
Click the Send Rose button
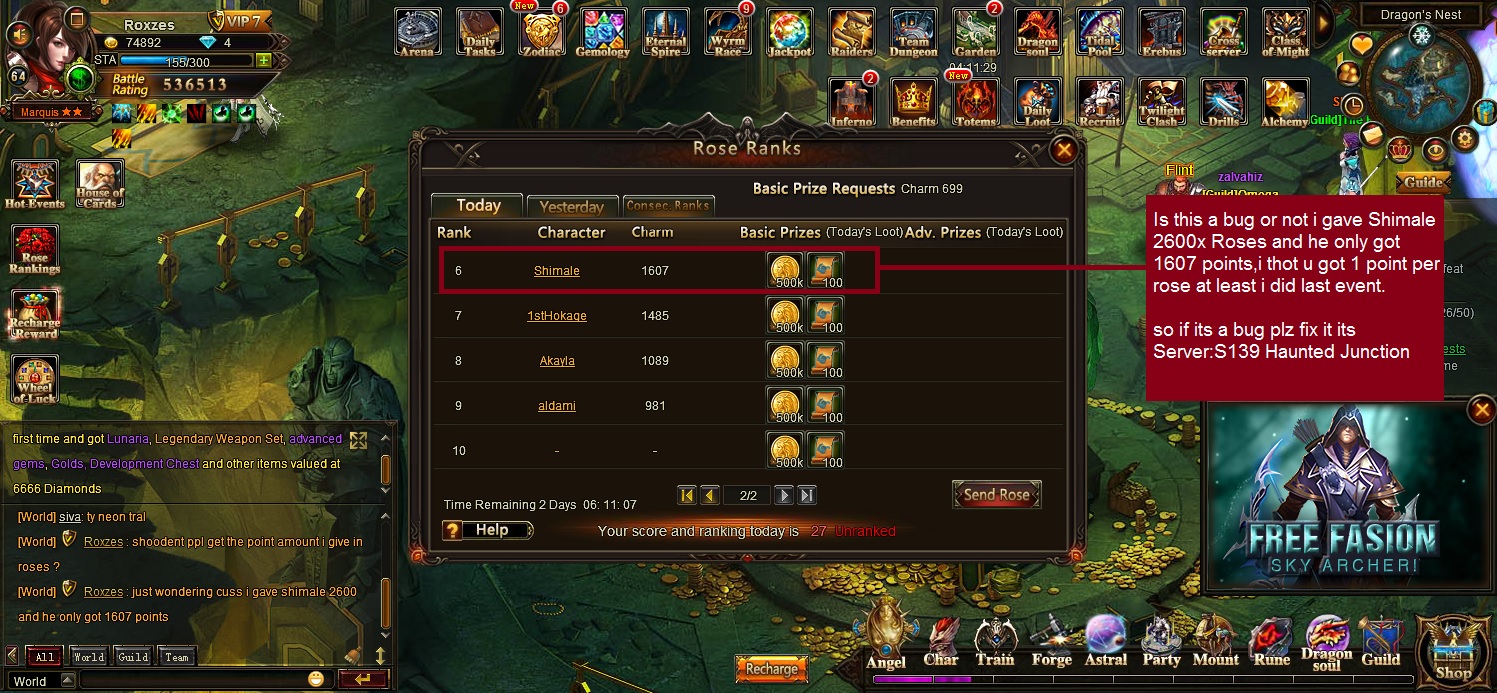(996, 495)
